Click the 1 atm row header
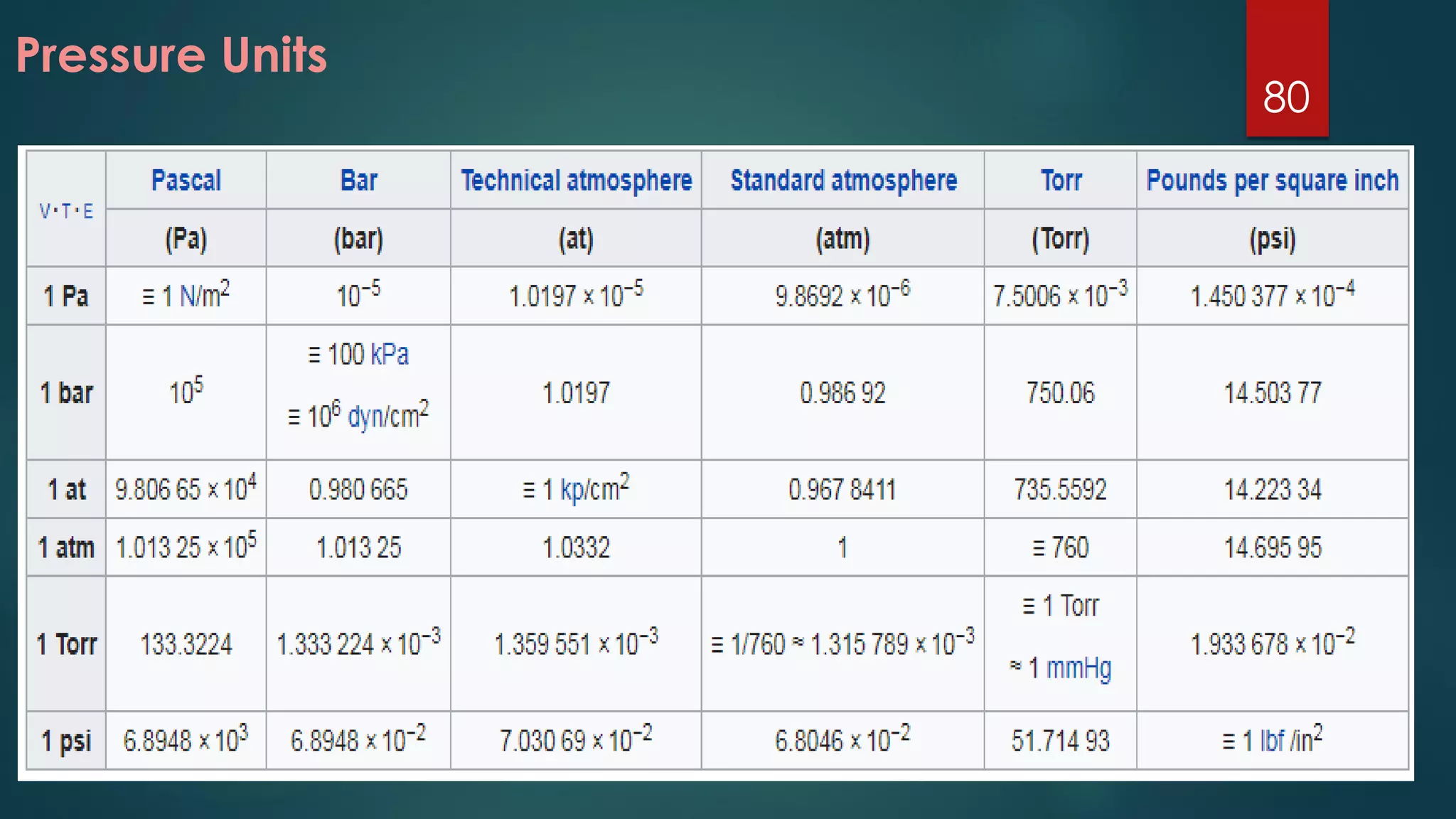The height and width of the screenshot is (819, 1456). 66,547
